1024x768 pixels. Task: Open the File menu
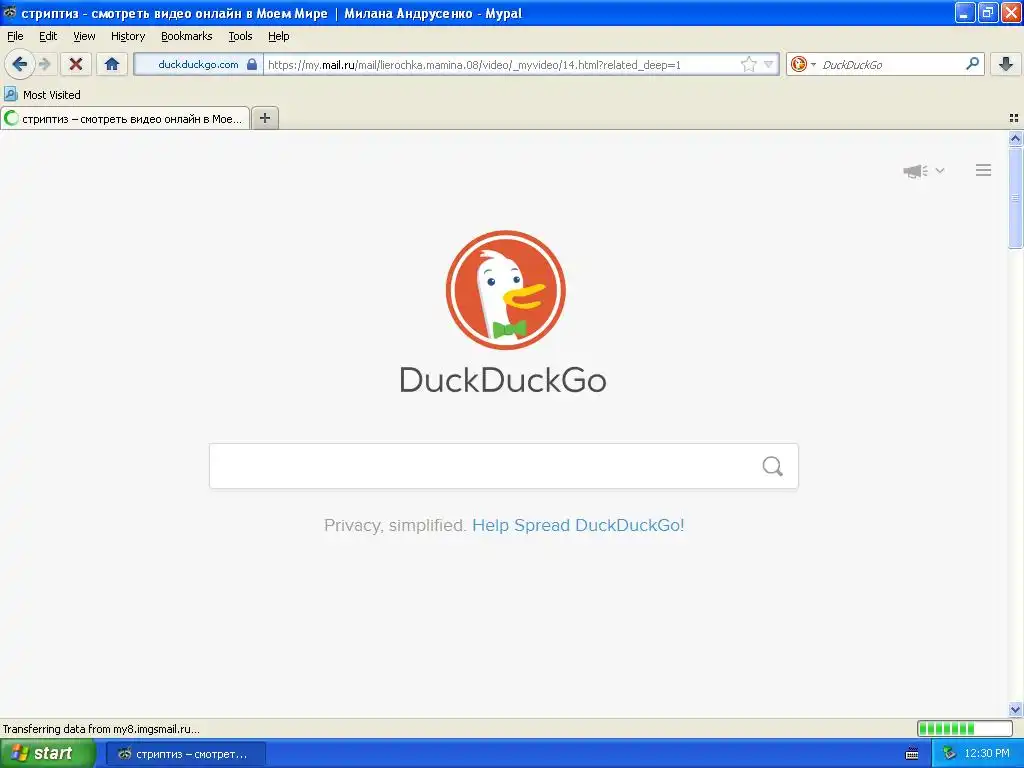coord(15,36)
